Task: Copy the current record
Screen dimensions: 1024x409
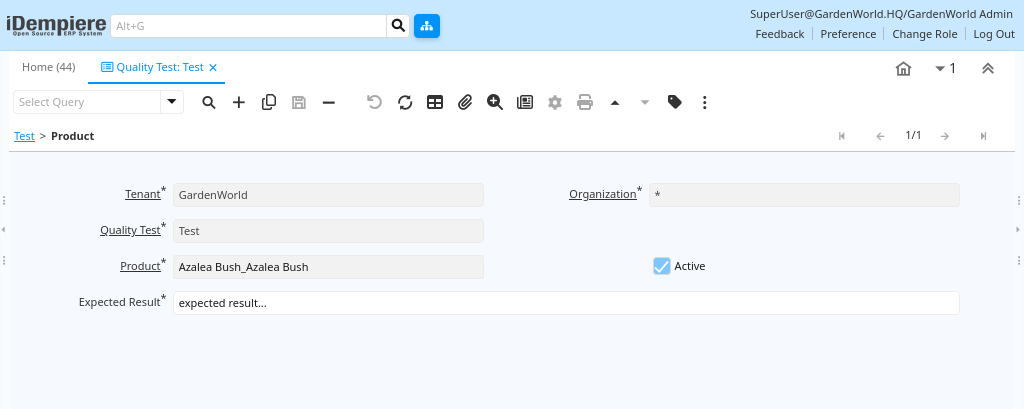Action: coord(269,102)
